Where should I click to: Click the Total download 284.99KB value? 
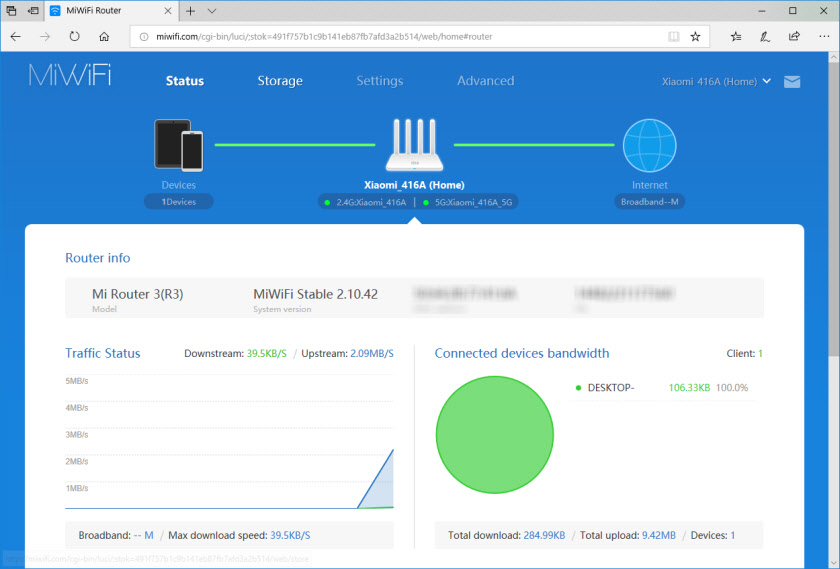[544, 535]
